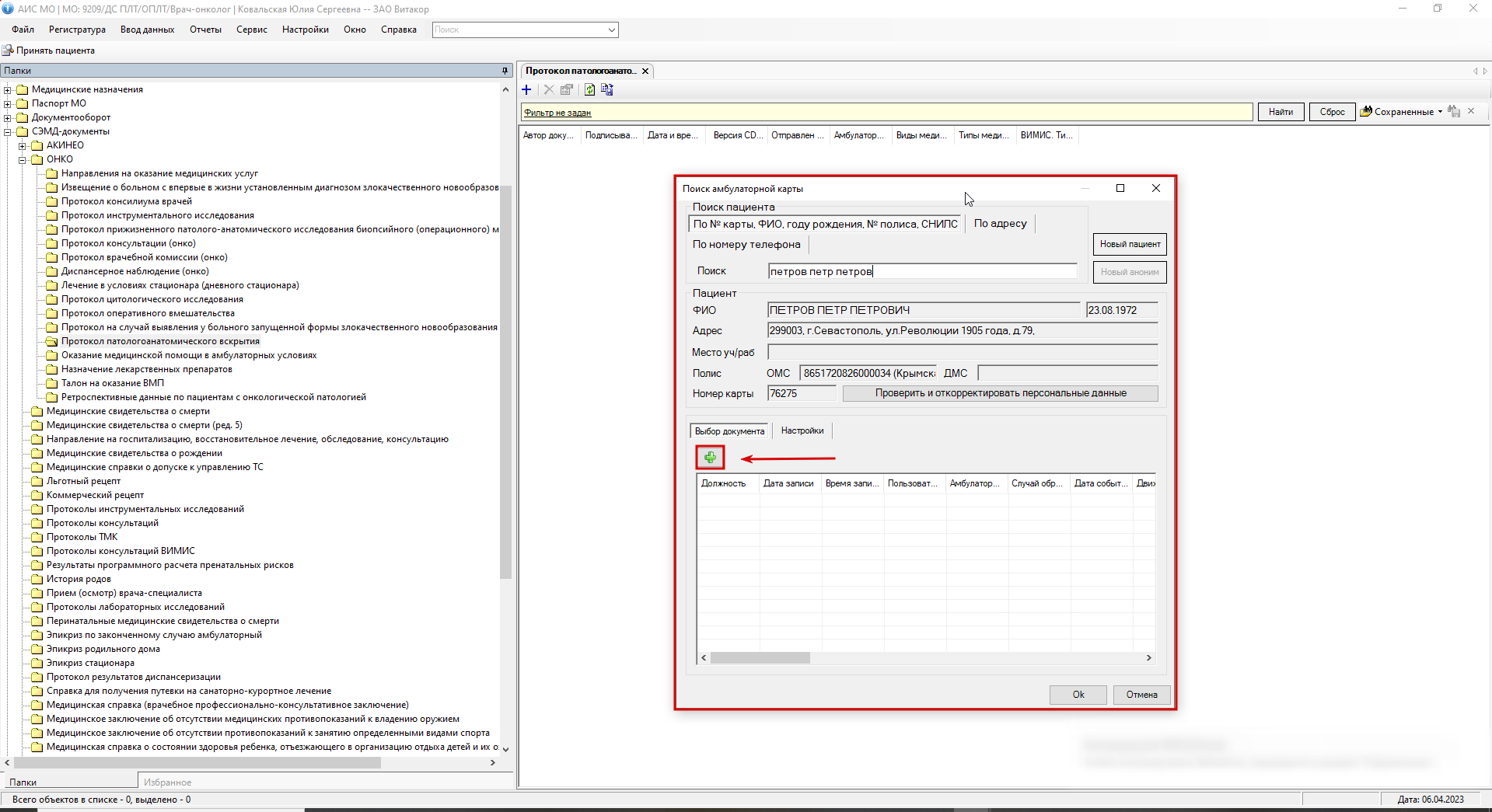Click the record properties toolbar icon
The height and width of the screenshot is (812, 1492).
(567, 90)
